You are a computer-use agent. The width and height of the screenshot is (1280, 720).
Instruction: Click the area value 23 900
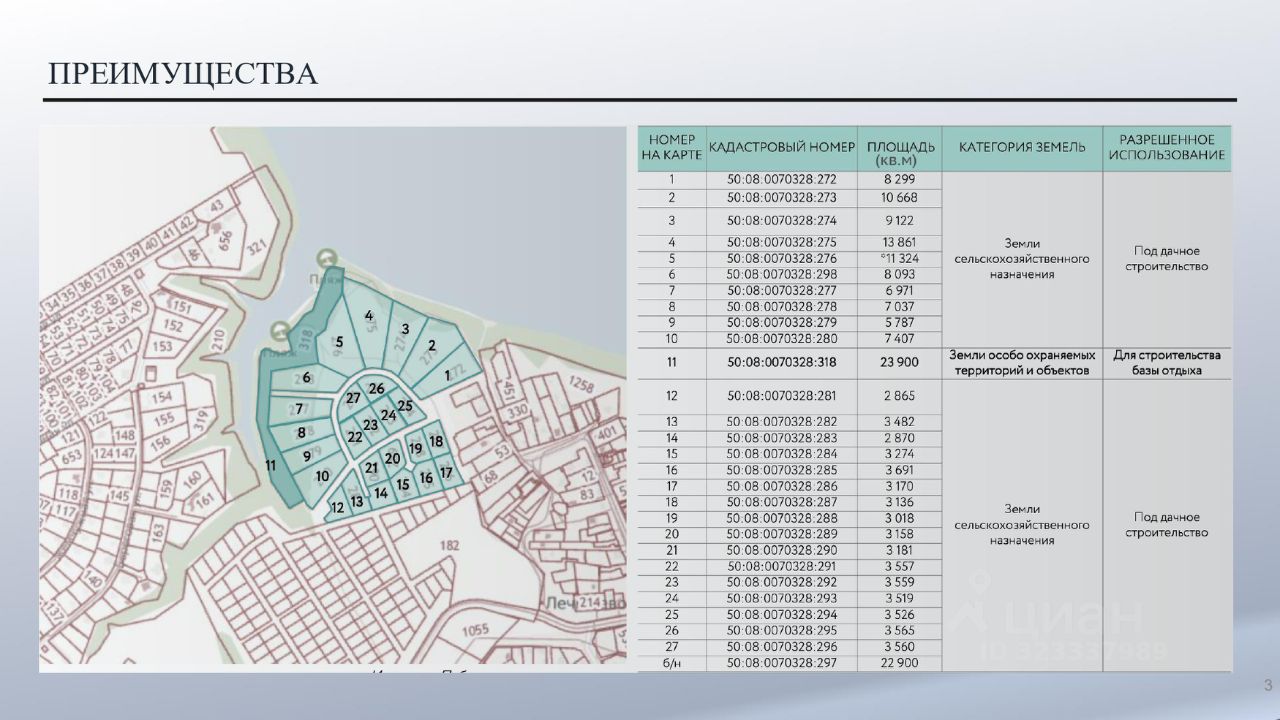[x=900, y=363]
